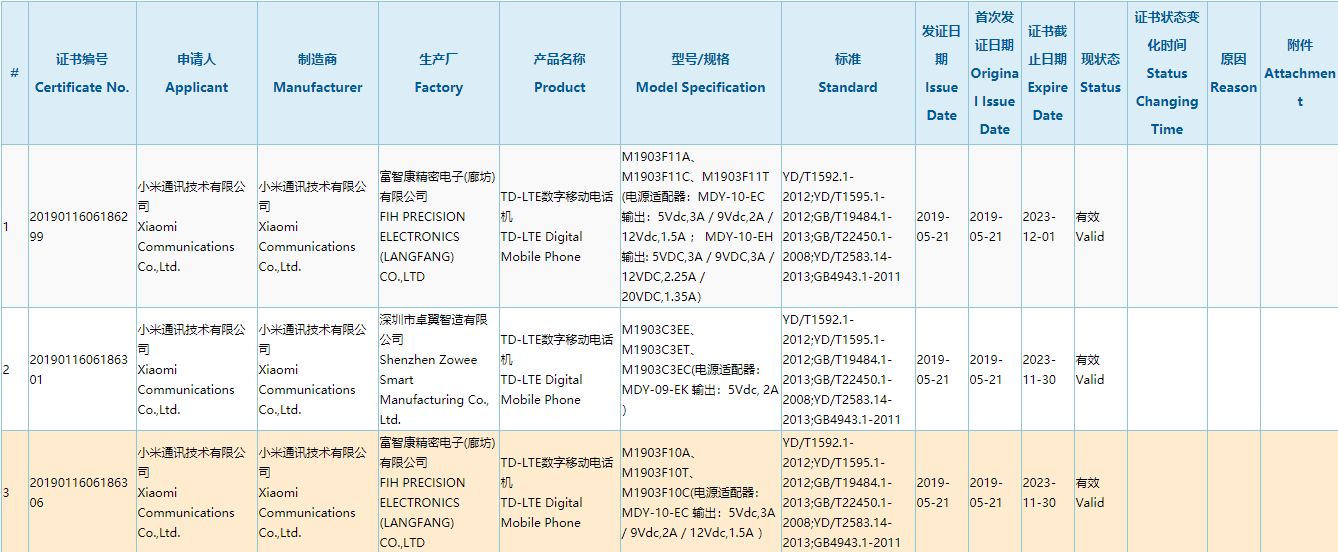Click the issue date 2019-05-21 in row 1
Image resolution: width=1338 pixels, height=552 pixels.
point(934,226)
